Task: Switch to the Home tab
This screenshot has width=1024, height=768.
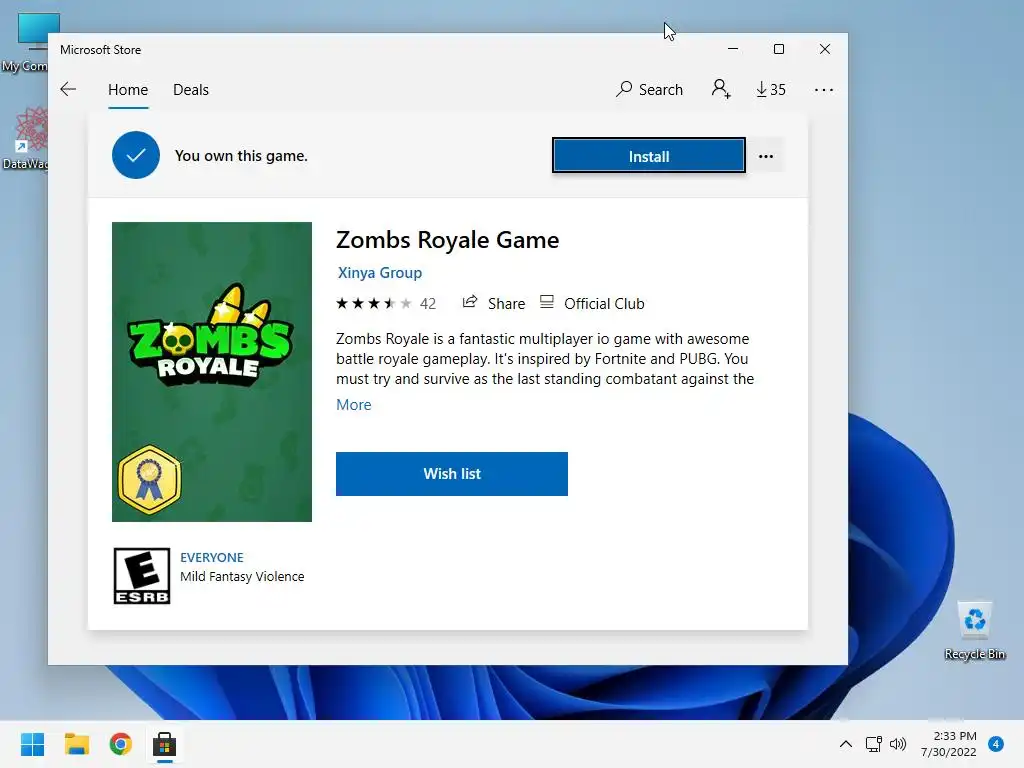Action: pos(128,89)
